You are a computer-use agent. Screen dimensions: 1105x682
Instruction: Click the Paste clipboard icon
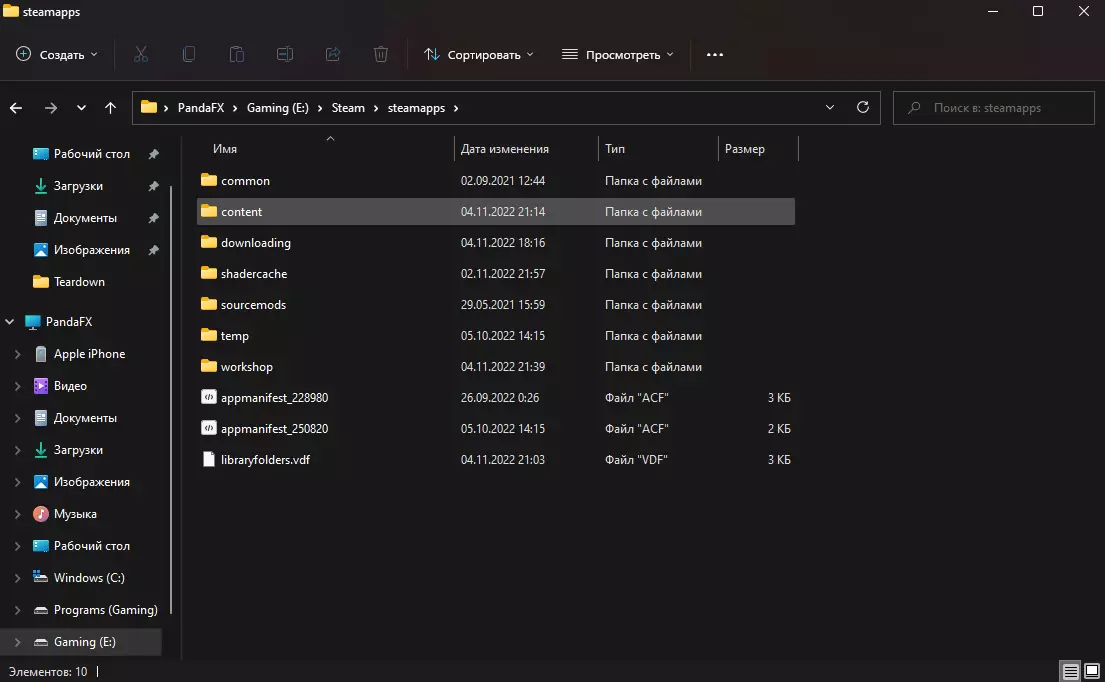(x=237, y=54)
